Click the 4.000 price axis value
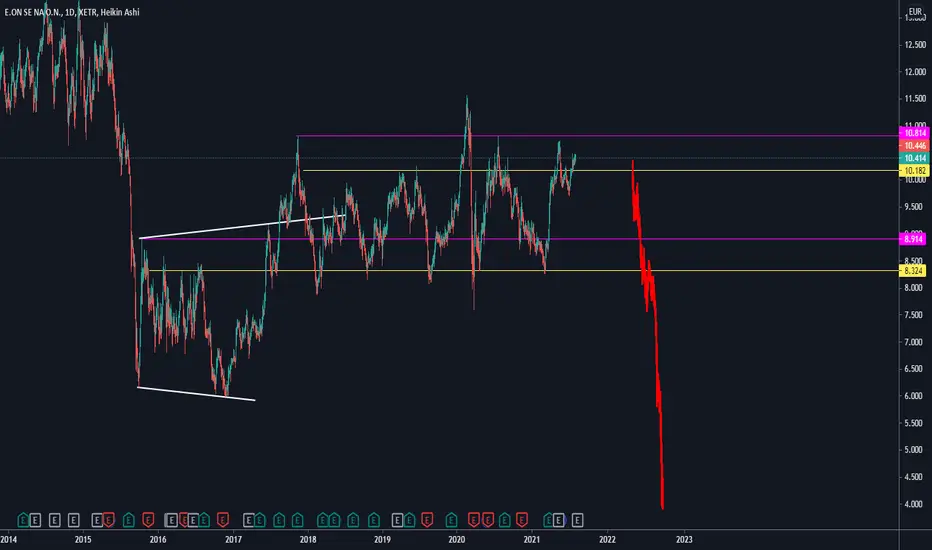 point(914,504)
